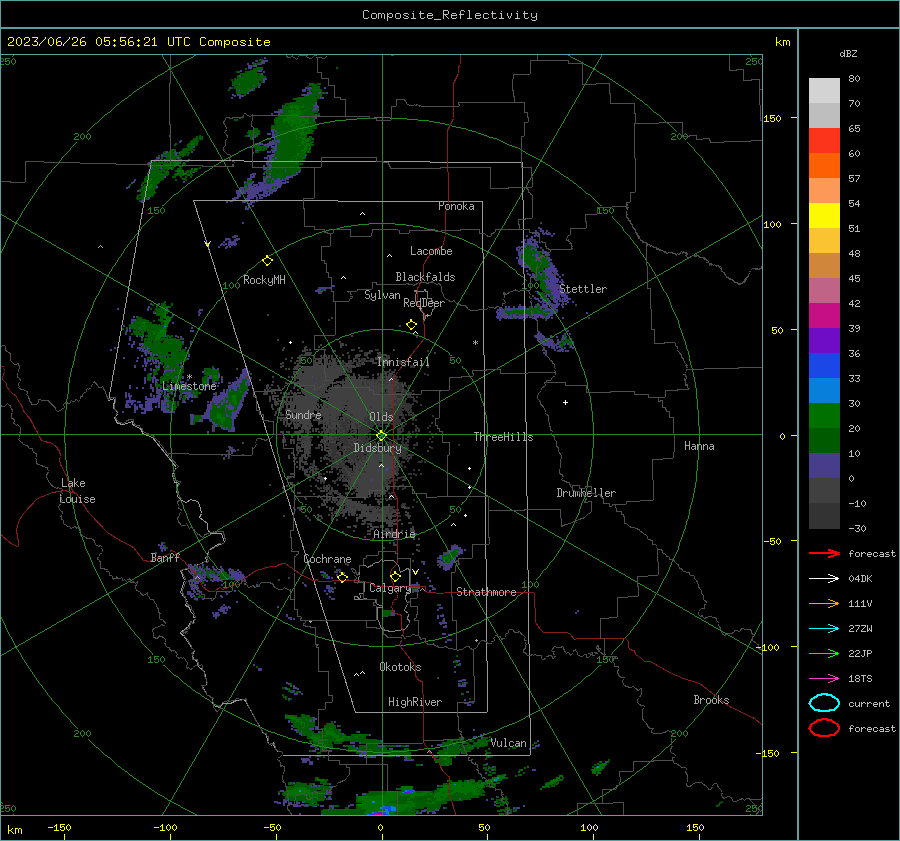Click the Stettler city label
The width and height of the screenshot is (900, 841).
[x=583, y=289]
